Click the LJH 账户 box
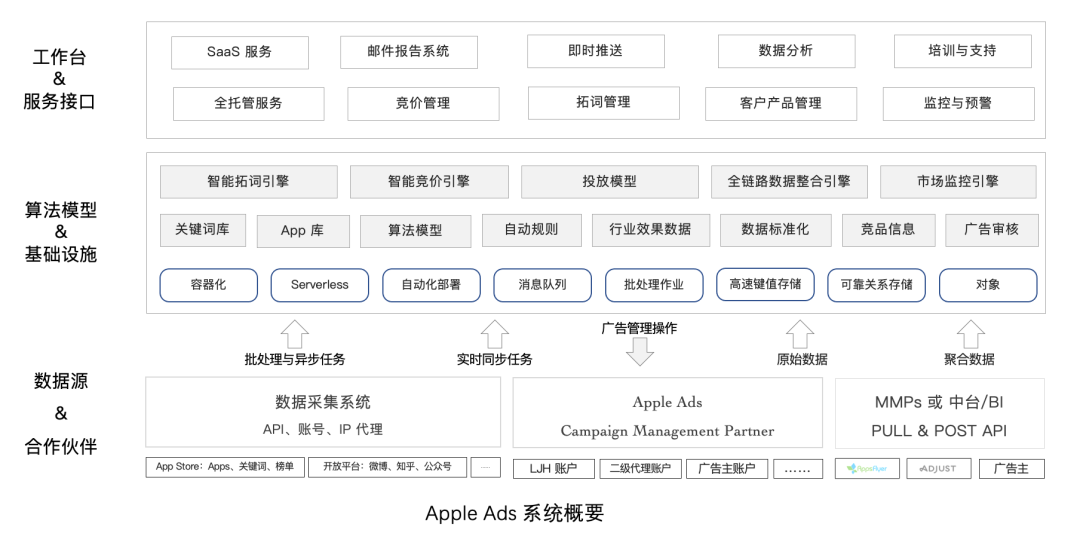The width and height of the screenshot is (1080, 539). (x=554, y=469)
